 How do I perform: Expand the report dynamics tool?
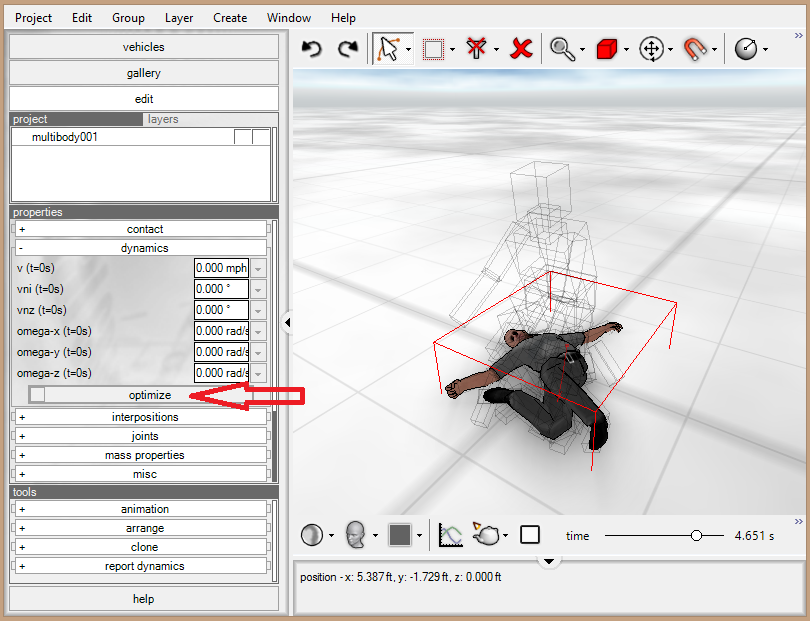pos(141,566)
